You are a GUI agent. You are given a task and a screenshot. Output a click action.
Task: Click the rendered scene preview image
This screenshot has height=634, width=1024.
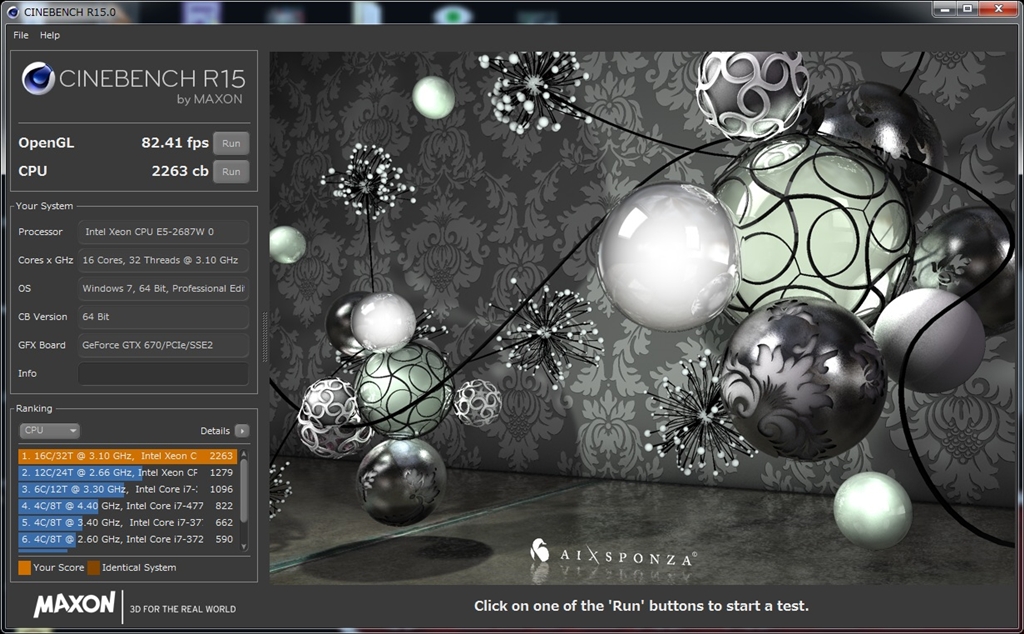643,318
